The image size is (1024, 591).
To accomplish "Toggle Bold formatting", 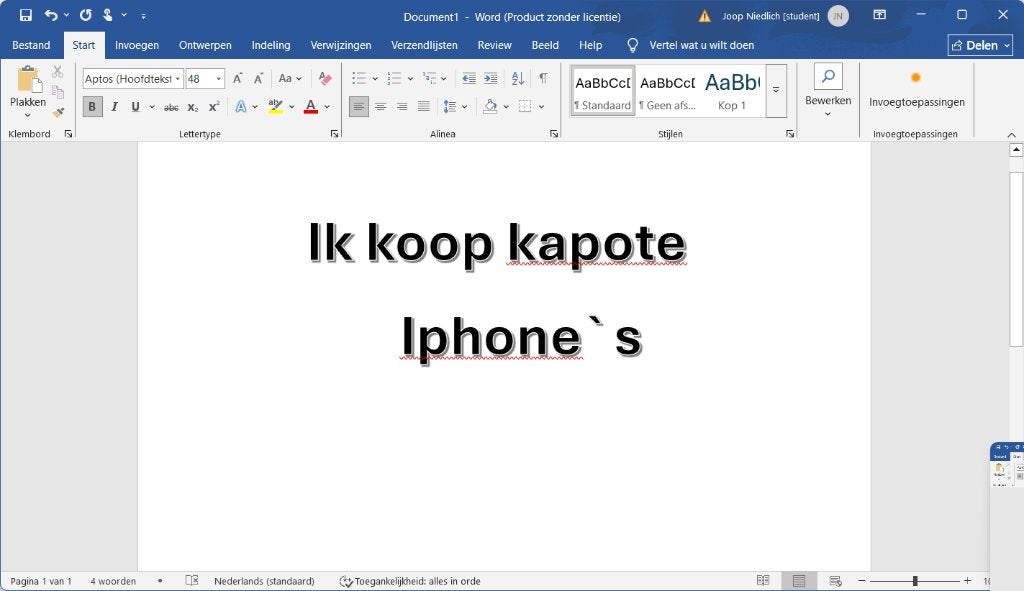I will tap(92, 106).
